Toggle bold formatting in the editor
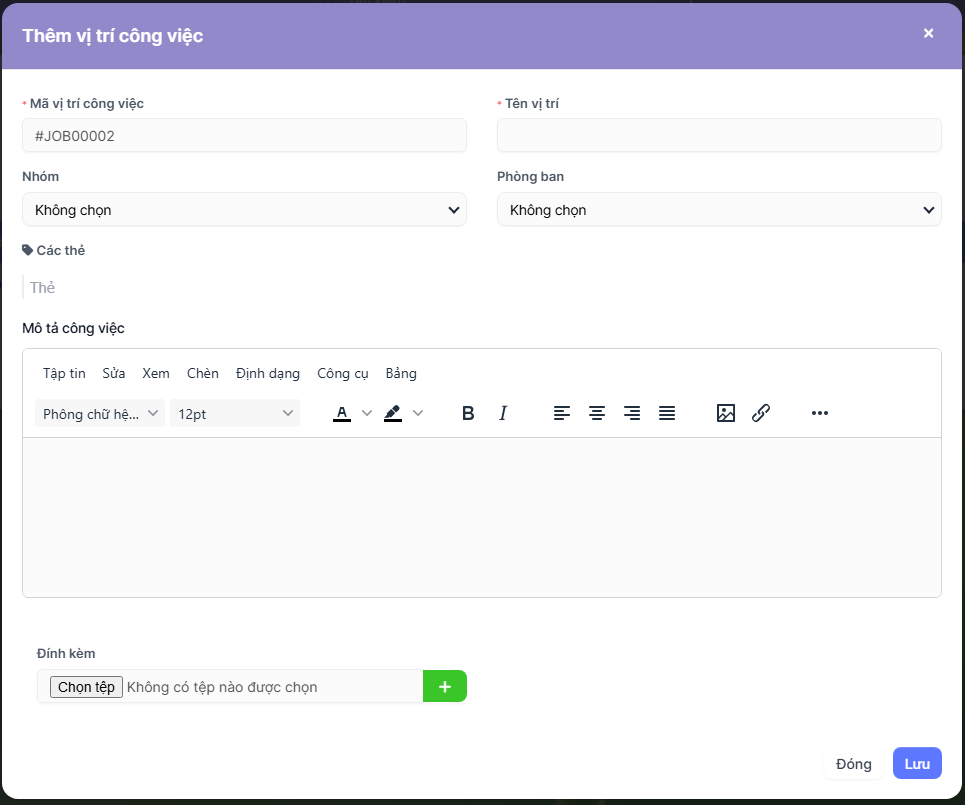 [468, 413]
